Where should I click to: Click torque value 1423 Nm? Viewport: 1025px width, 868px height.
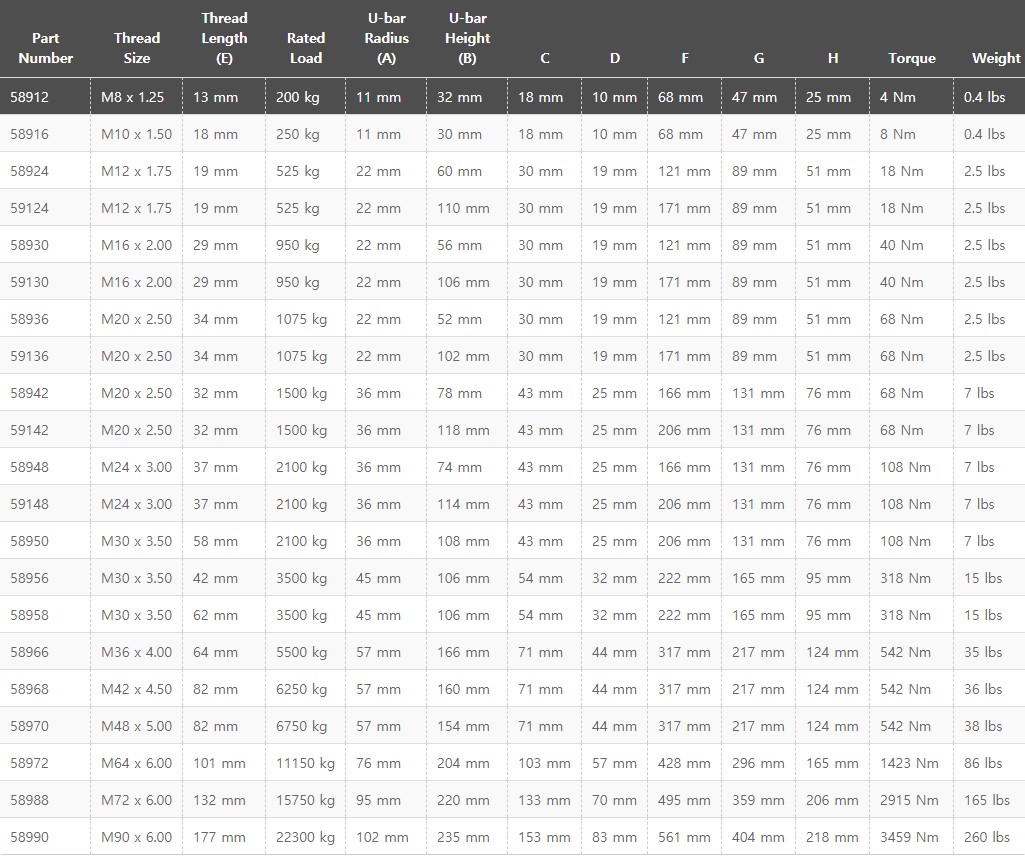click(x=909, y=763)
